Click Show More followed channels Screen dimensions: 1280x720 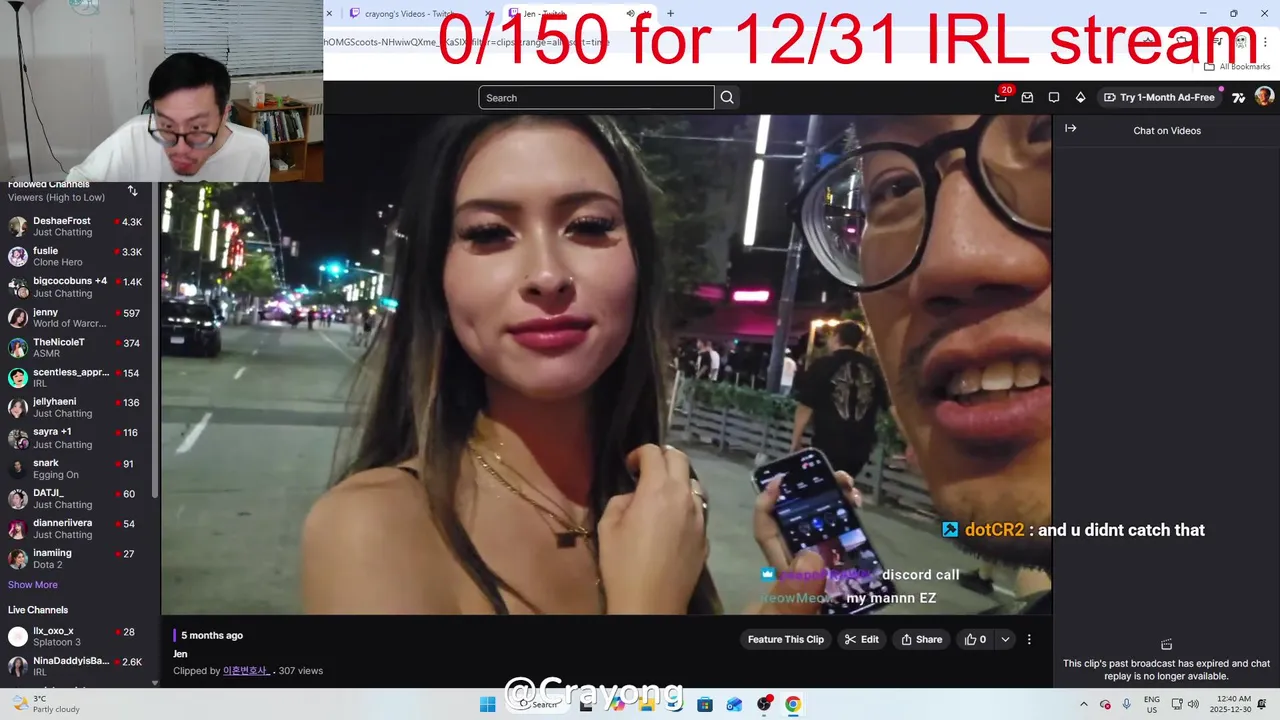click(33, 584)
